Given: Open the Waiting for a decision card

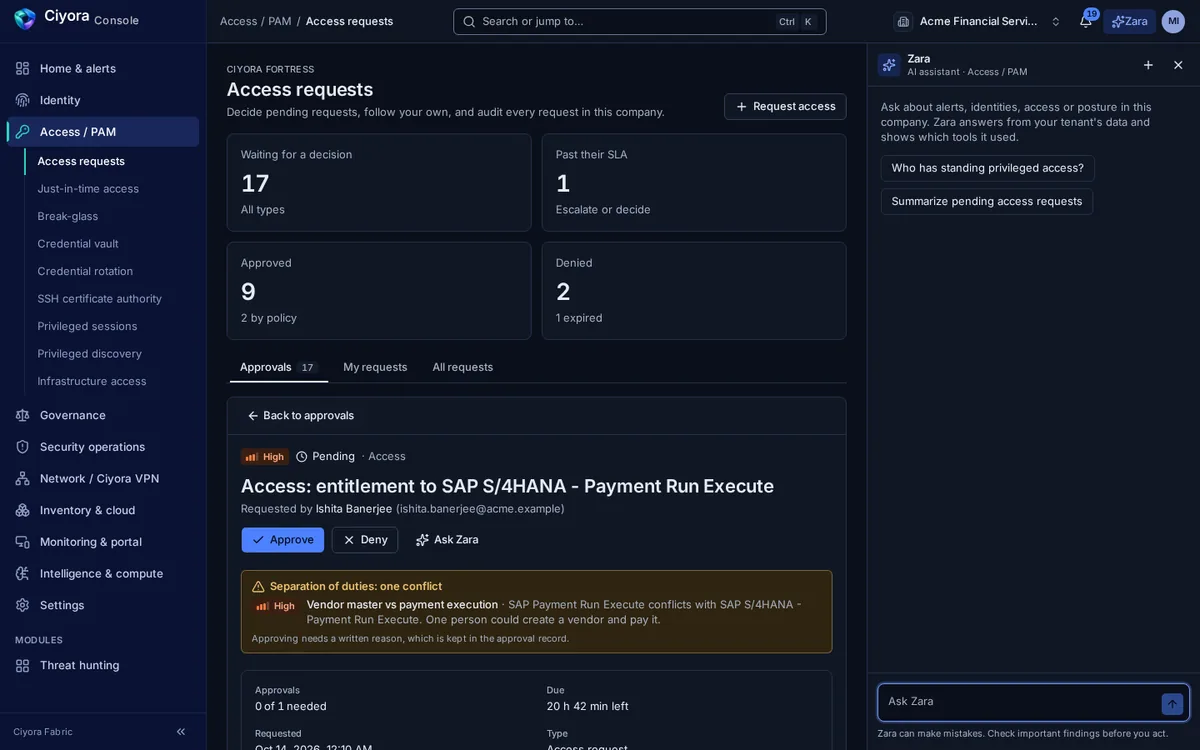Looking at the screenshot, I should (x=379, y=183).
